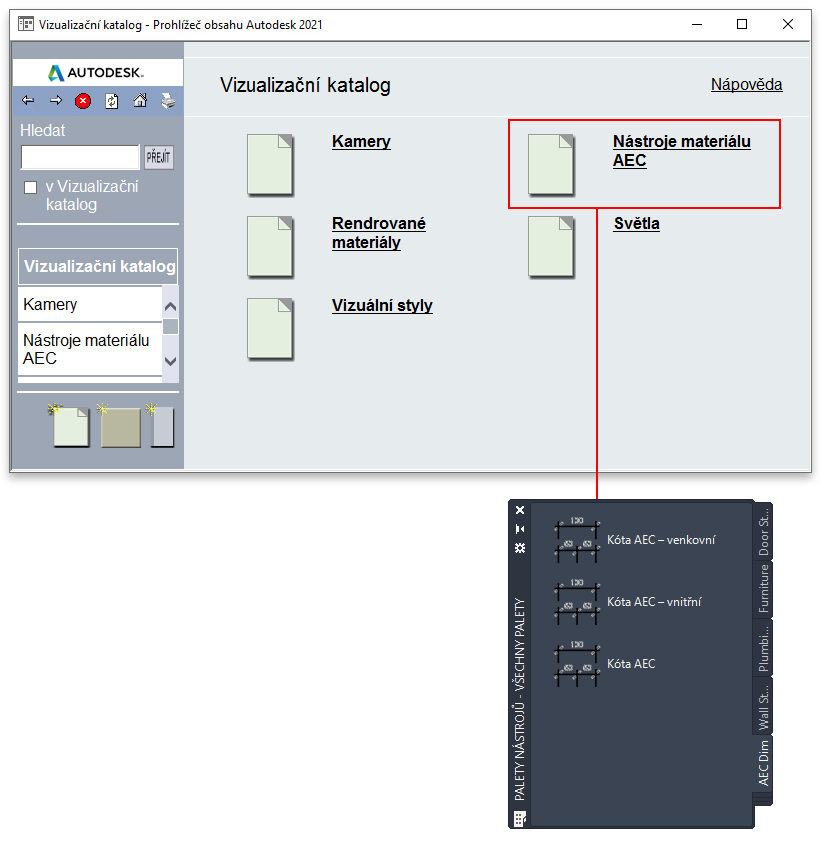Switch to the Furniture palette tab
The image size is (821, 841).
763,589
